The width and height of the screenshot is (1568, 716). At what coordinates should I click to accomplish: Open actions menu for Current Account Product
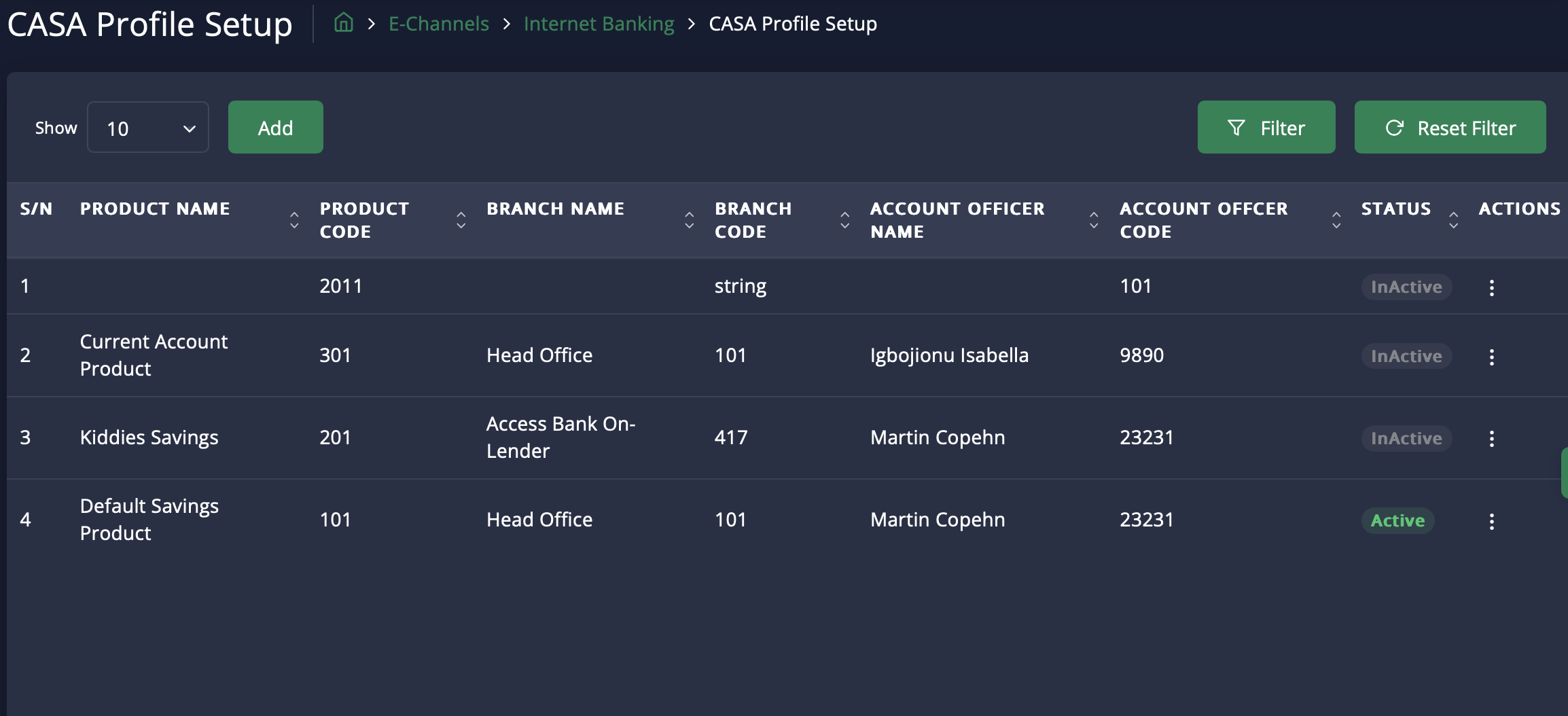pos(1491,357)
